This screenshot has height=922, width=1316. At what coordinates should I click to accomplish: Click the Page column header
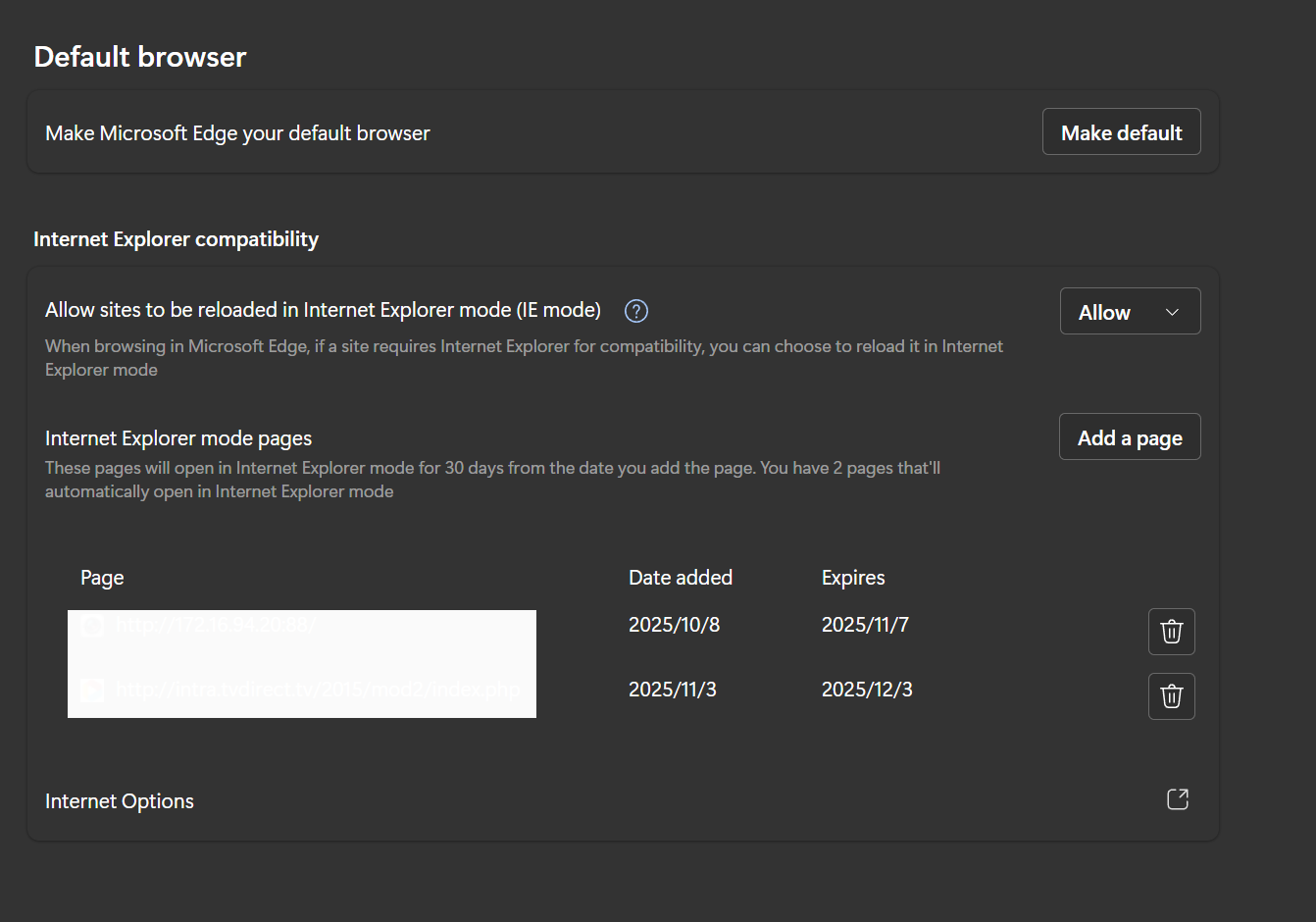pyautogui.click(x=102, y=578)
